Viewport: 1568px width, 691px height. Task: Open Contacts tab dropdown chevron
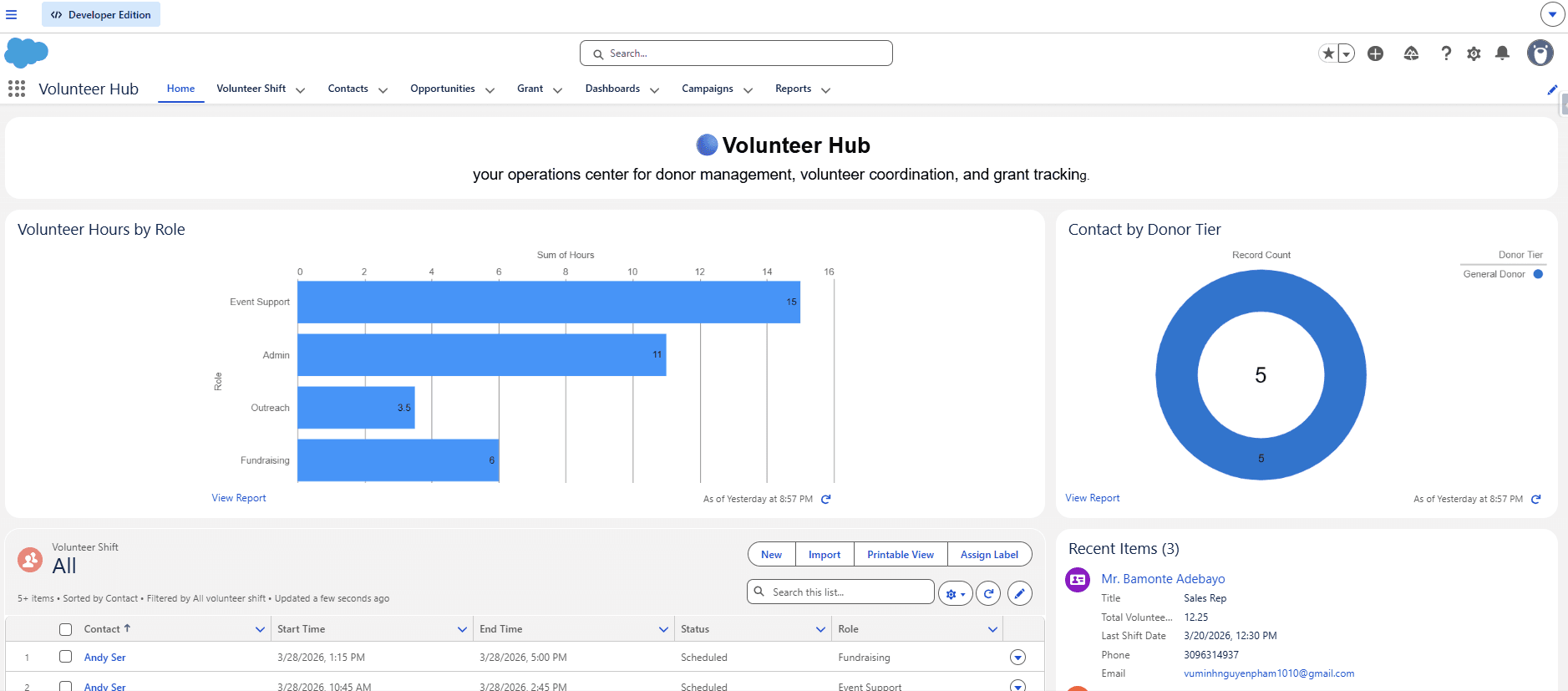pos(383,89)
